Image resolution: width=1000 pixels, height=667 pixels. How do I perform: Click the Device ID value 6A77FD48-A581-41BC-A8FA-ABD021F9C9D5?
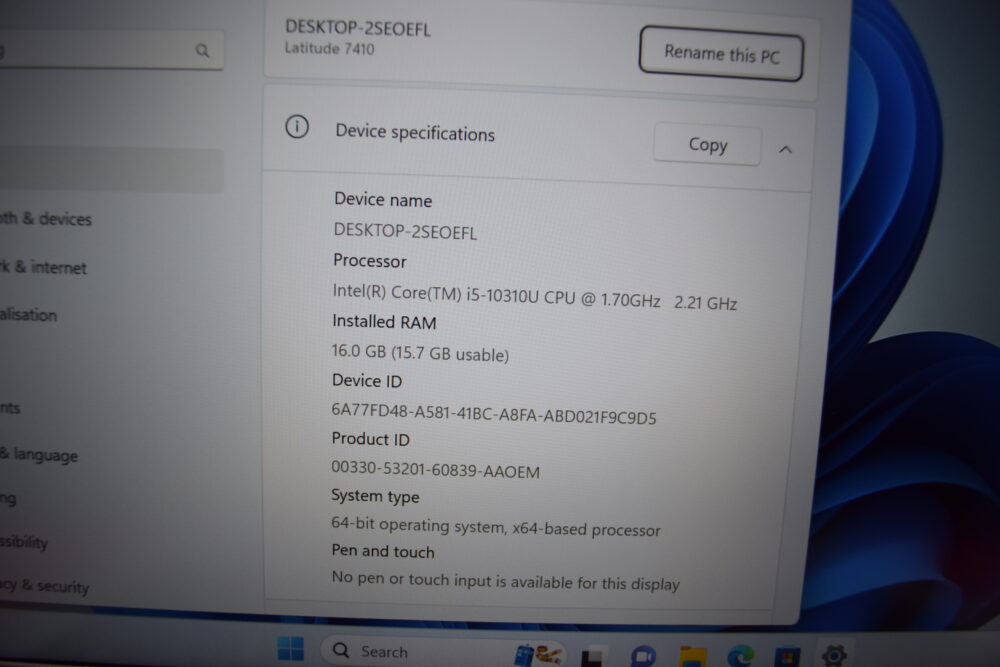[494, 413]
